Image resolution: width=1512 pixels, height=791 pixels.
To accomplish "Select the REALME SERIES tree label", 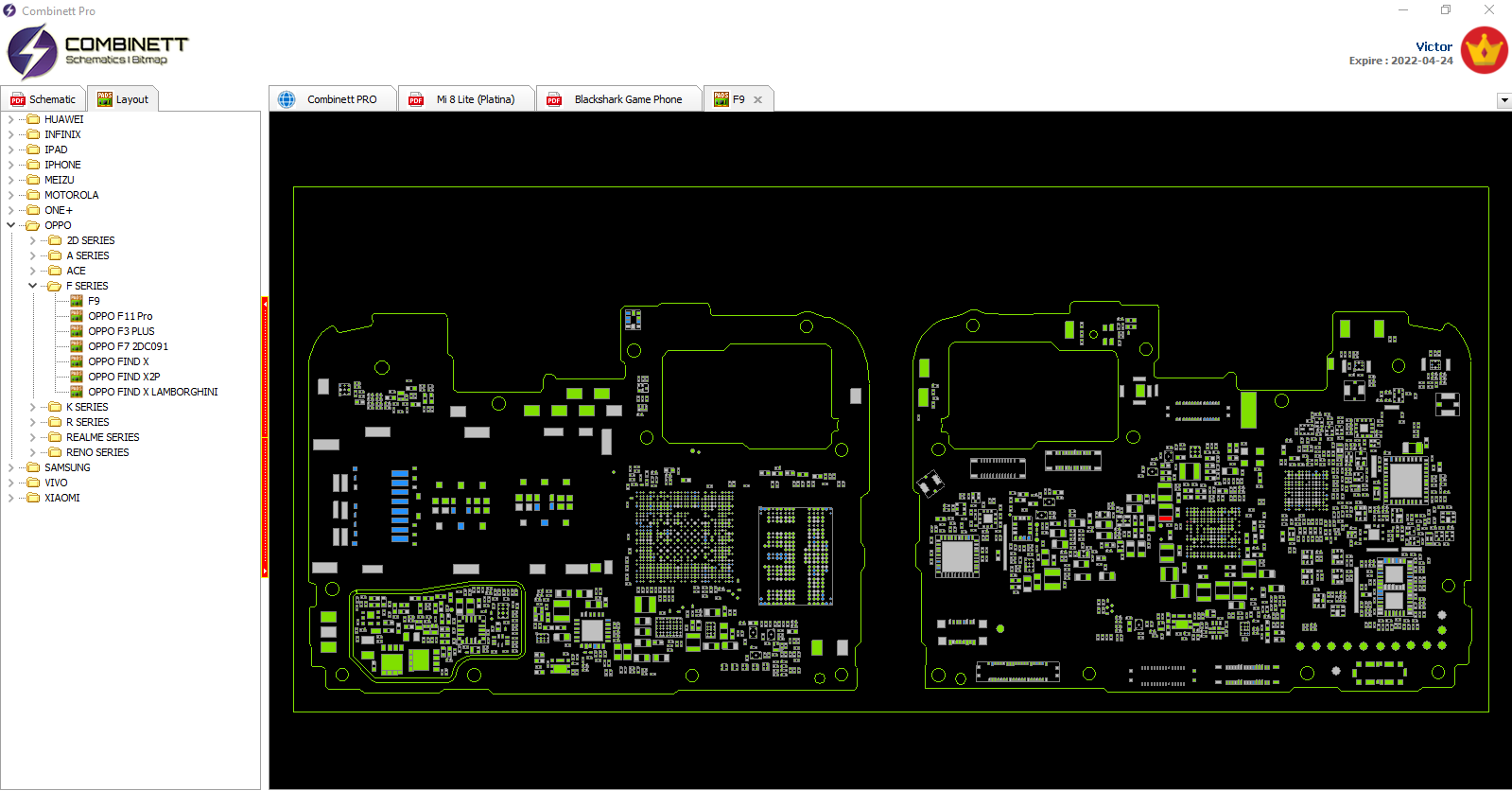I will coord(103,437).
